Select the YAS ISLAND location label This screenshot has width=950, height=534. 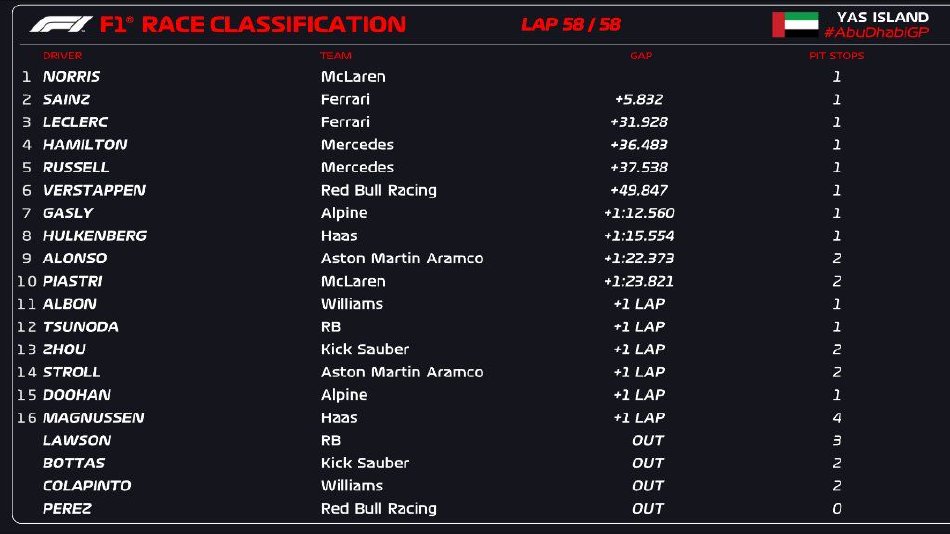883,17
